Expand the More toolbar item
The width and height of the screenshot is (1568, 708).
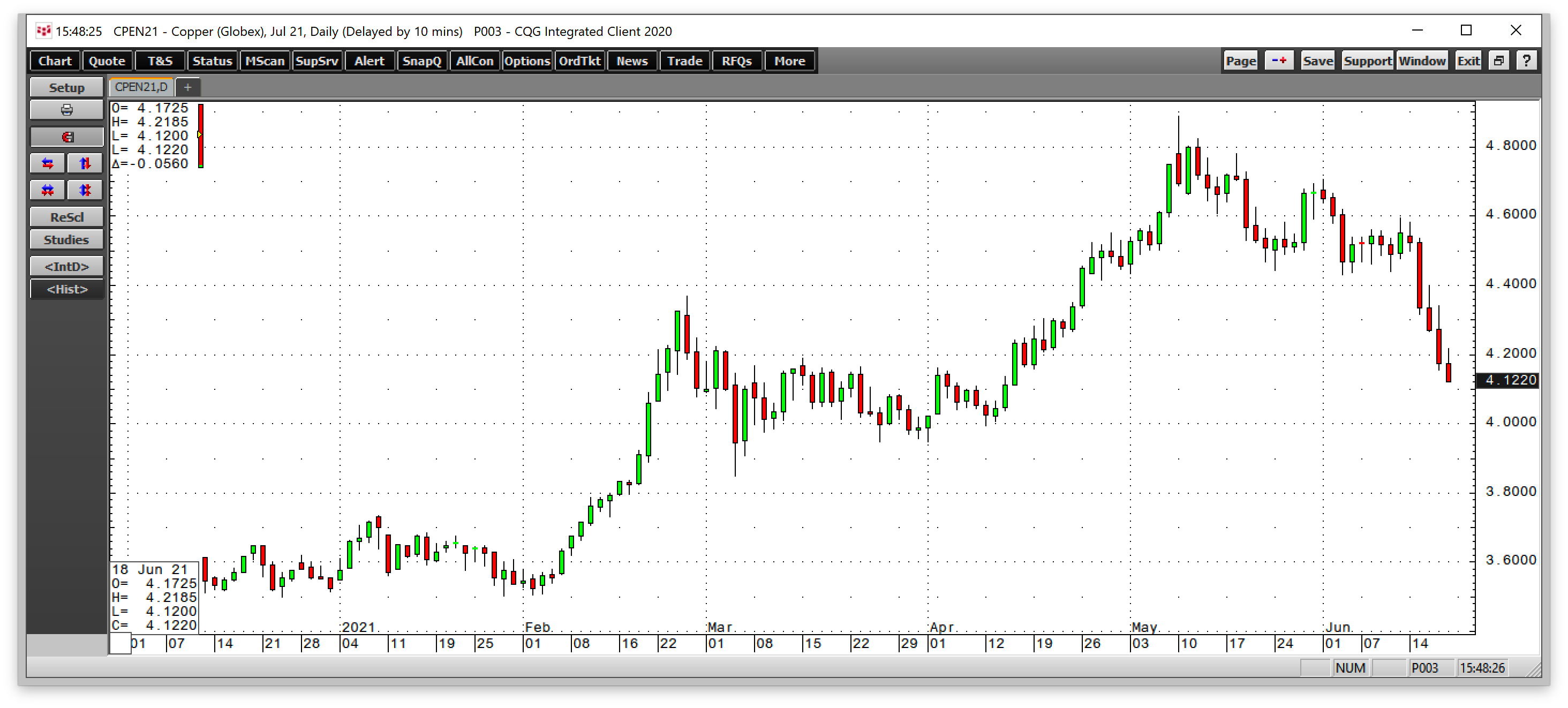pyautogui.click(x=789, y=61)
